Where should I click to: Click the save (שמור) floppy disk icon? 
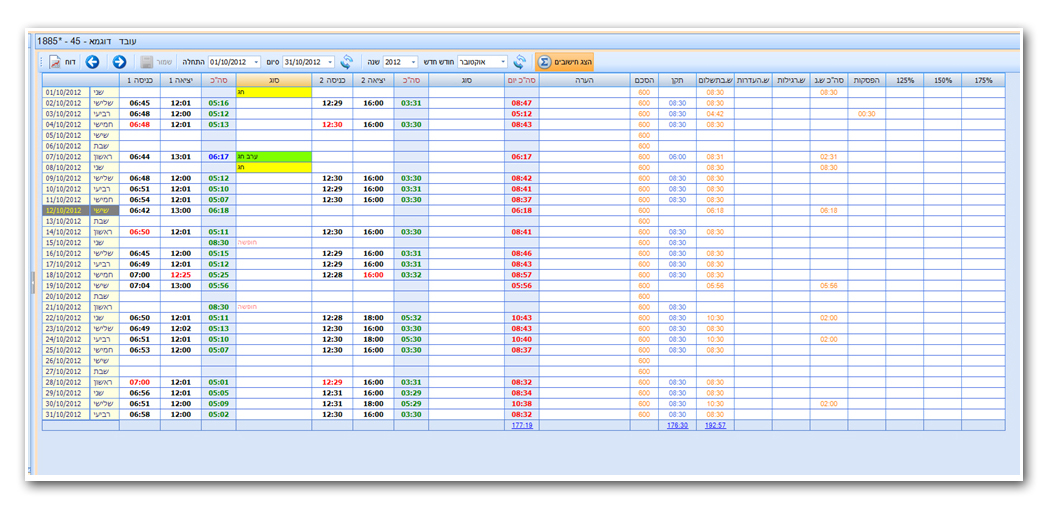click(147, 62)
